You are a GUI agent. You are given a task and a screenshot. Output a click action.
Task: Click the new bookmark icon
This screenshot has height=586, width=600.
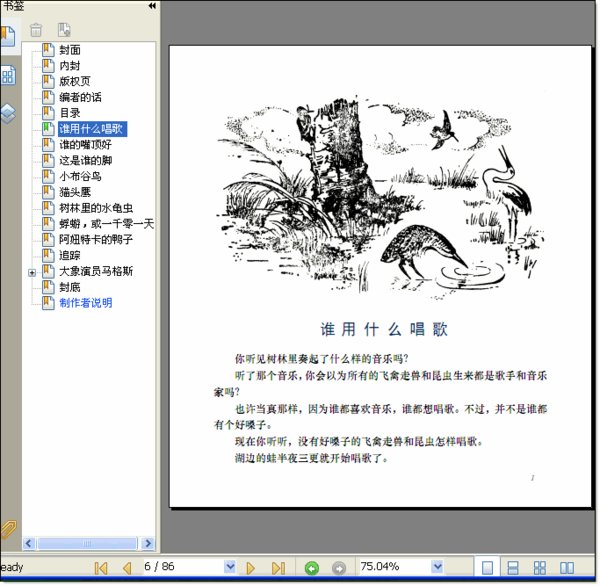pyautogui.click(x=64, y=30)
